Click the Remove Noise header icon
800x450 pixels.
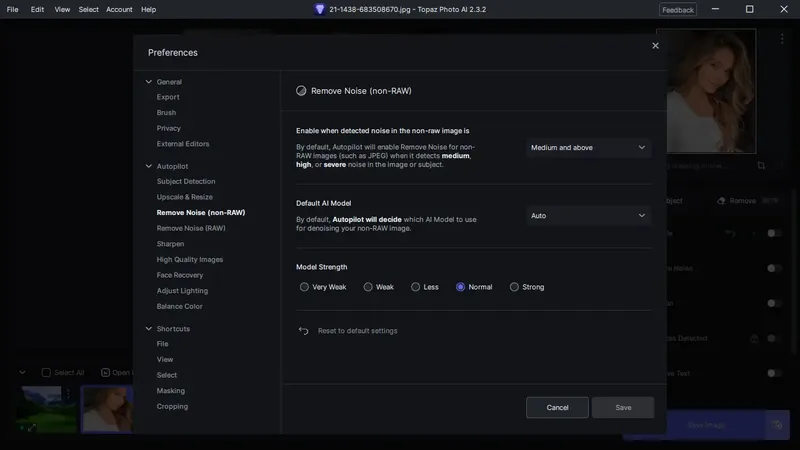[301, 91]
